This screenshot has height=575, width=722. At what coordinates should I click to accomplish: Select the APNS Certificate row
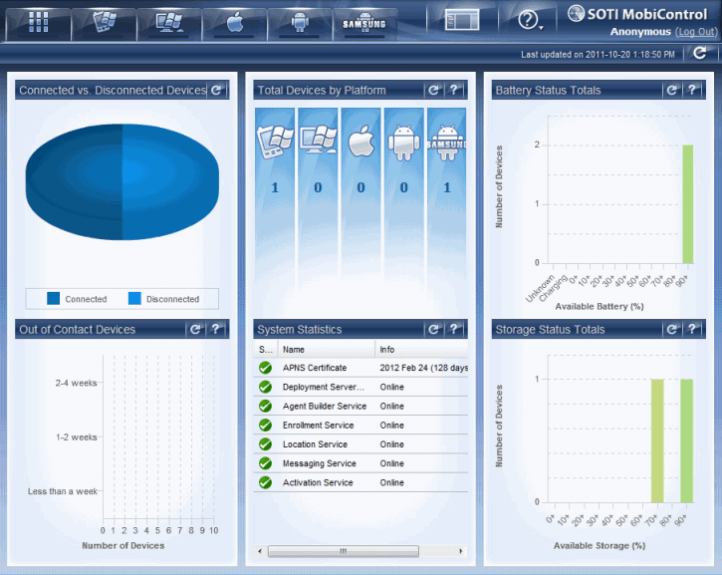point(361,368)
